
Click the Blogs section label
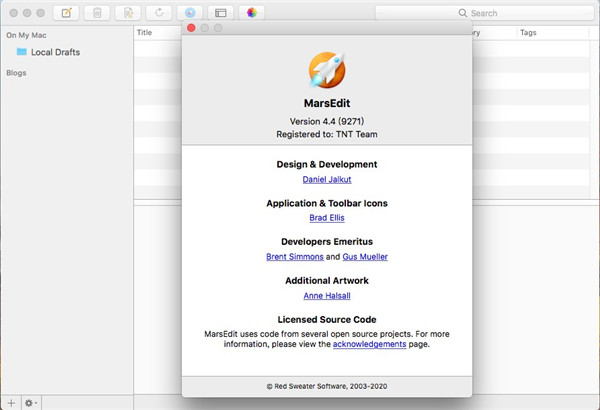(x=16, y=73)
